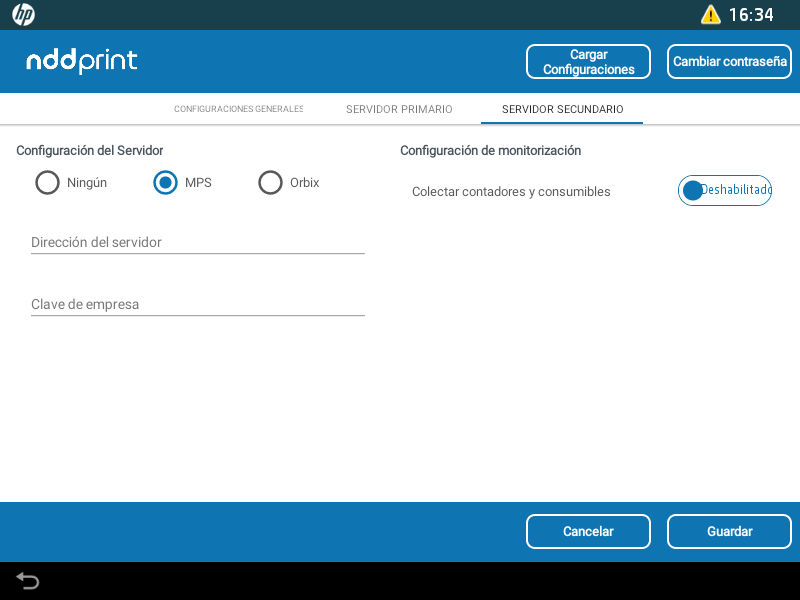This screenshot has height=600, width=800.
Task: Select the Servidor Secundario tab
Action: 562,109
